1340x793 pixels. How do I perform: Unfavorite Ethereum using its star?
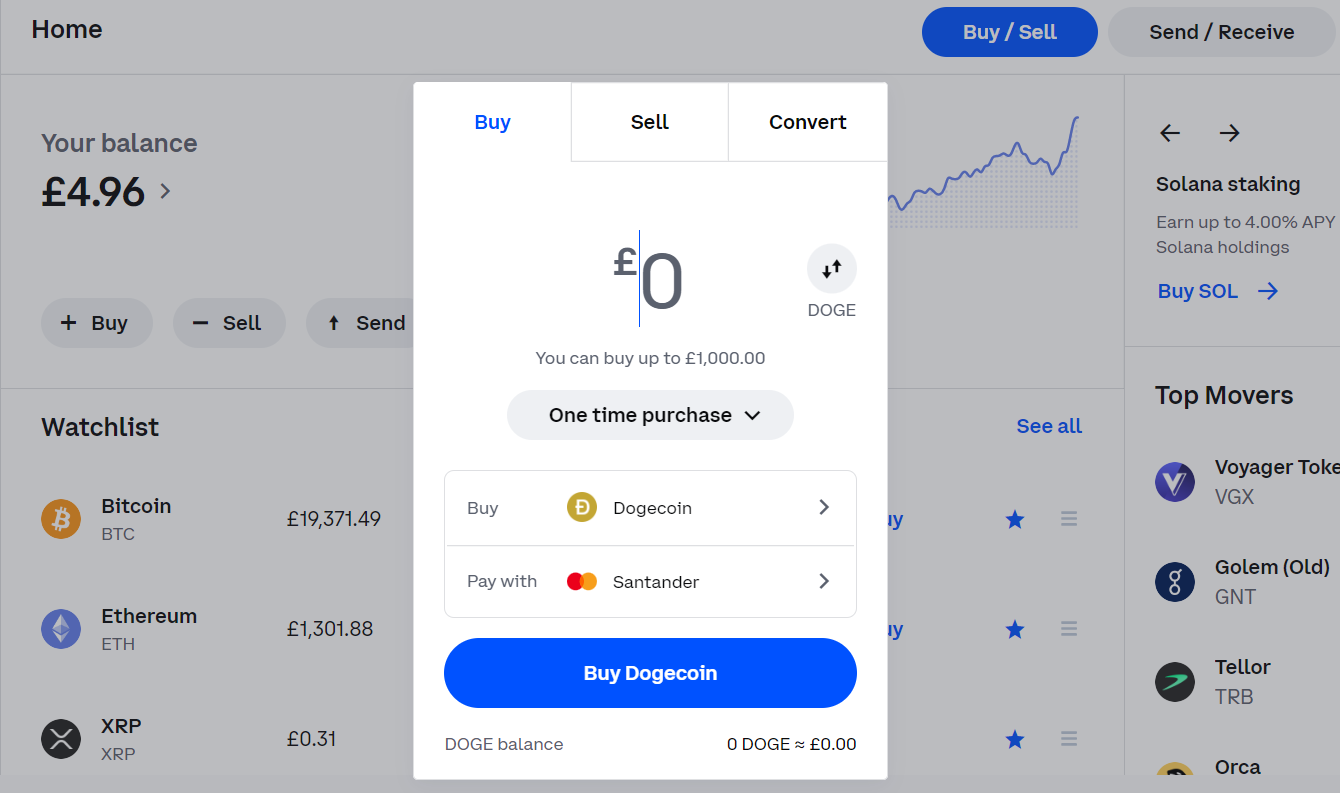coord(1015,629)
